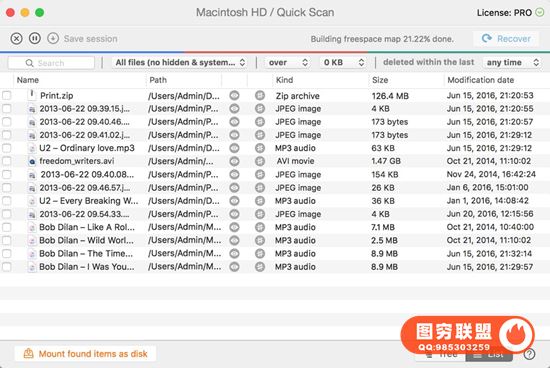This screenshot has width=550, height=368.
Task: Click the Recover button
Action: 506,39
